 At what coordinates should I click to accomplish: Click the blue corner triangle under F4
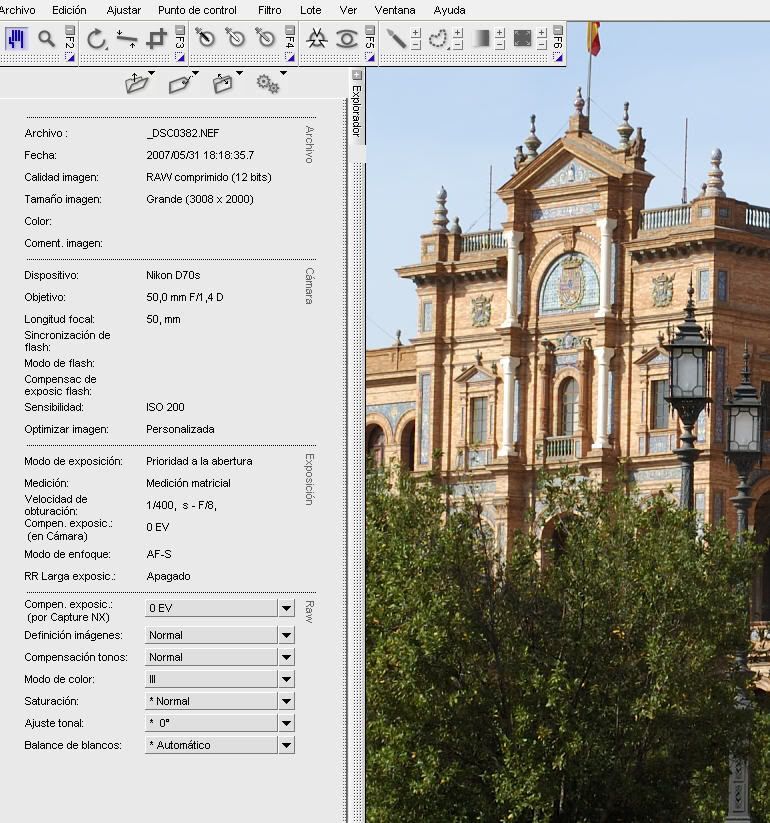click(x=290, y=57)
